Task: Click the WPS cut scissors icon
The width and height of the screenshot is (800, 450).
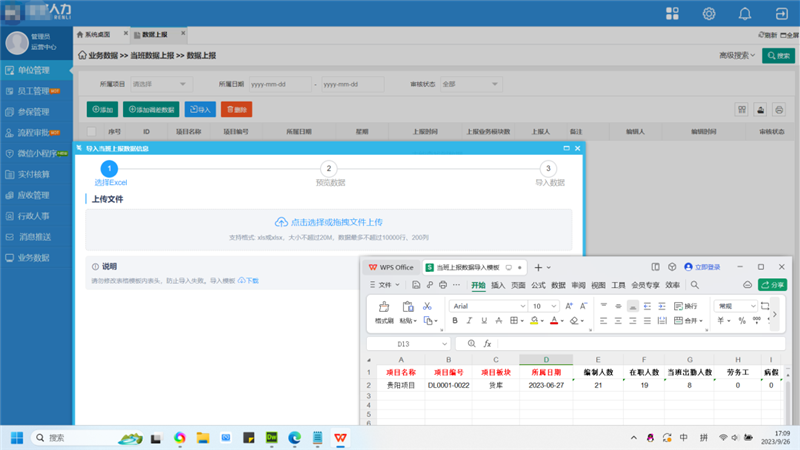Action: coord(427,306)
